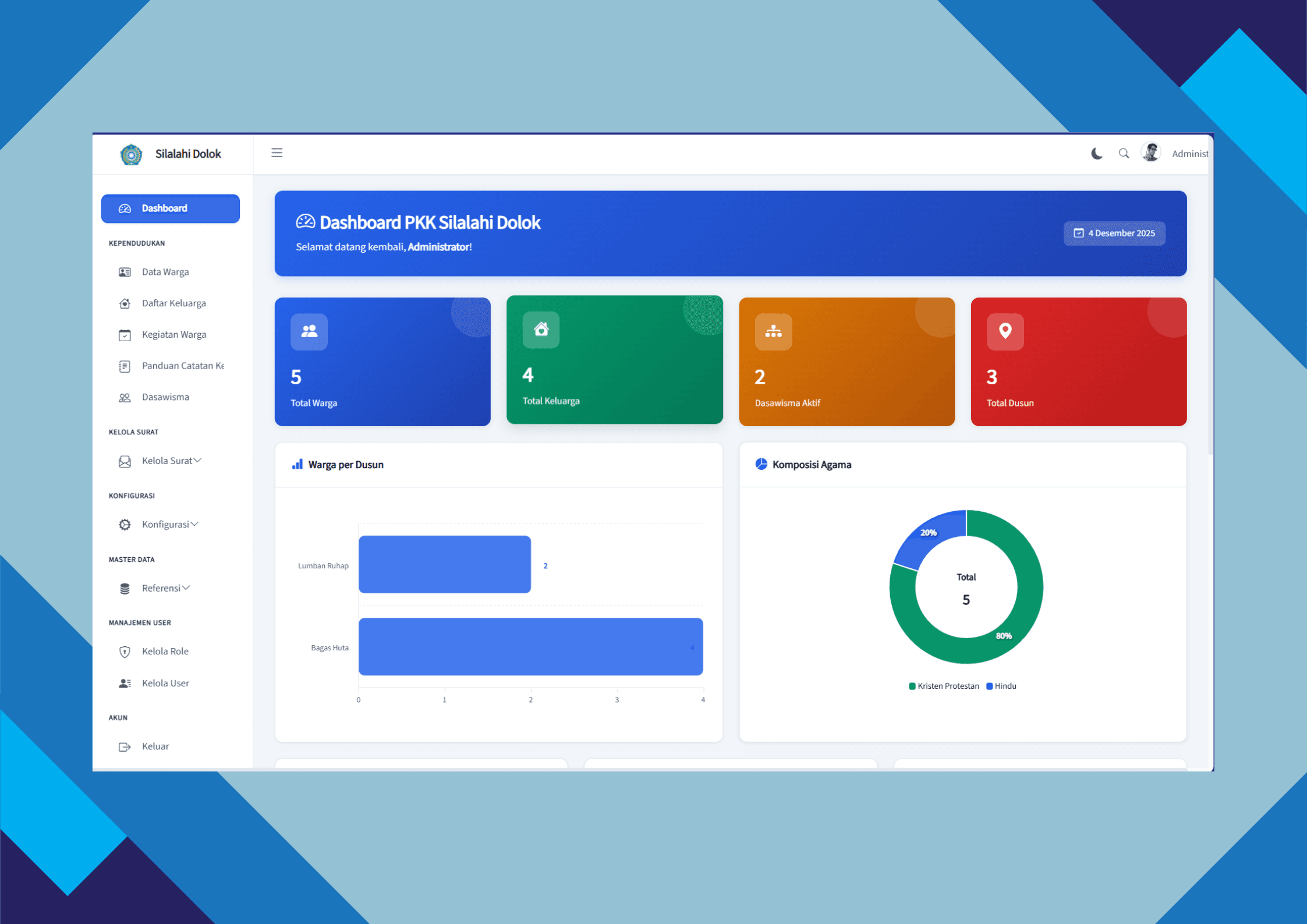This screenshot has height=924, width=1307.
Task: Click the Bagas Huta bar in chart
Action: click(530, 646)
